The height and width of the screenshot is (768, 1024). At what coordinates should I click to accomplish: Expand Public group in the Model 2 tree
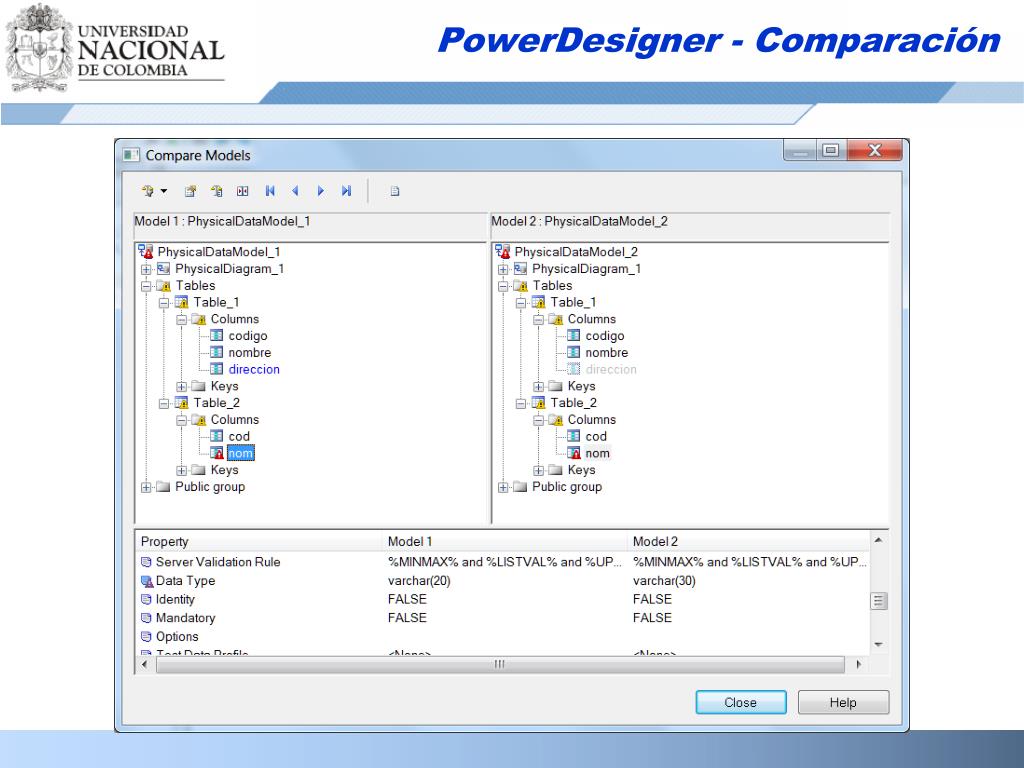point(503,487)
